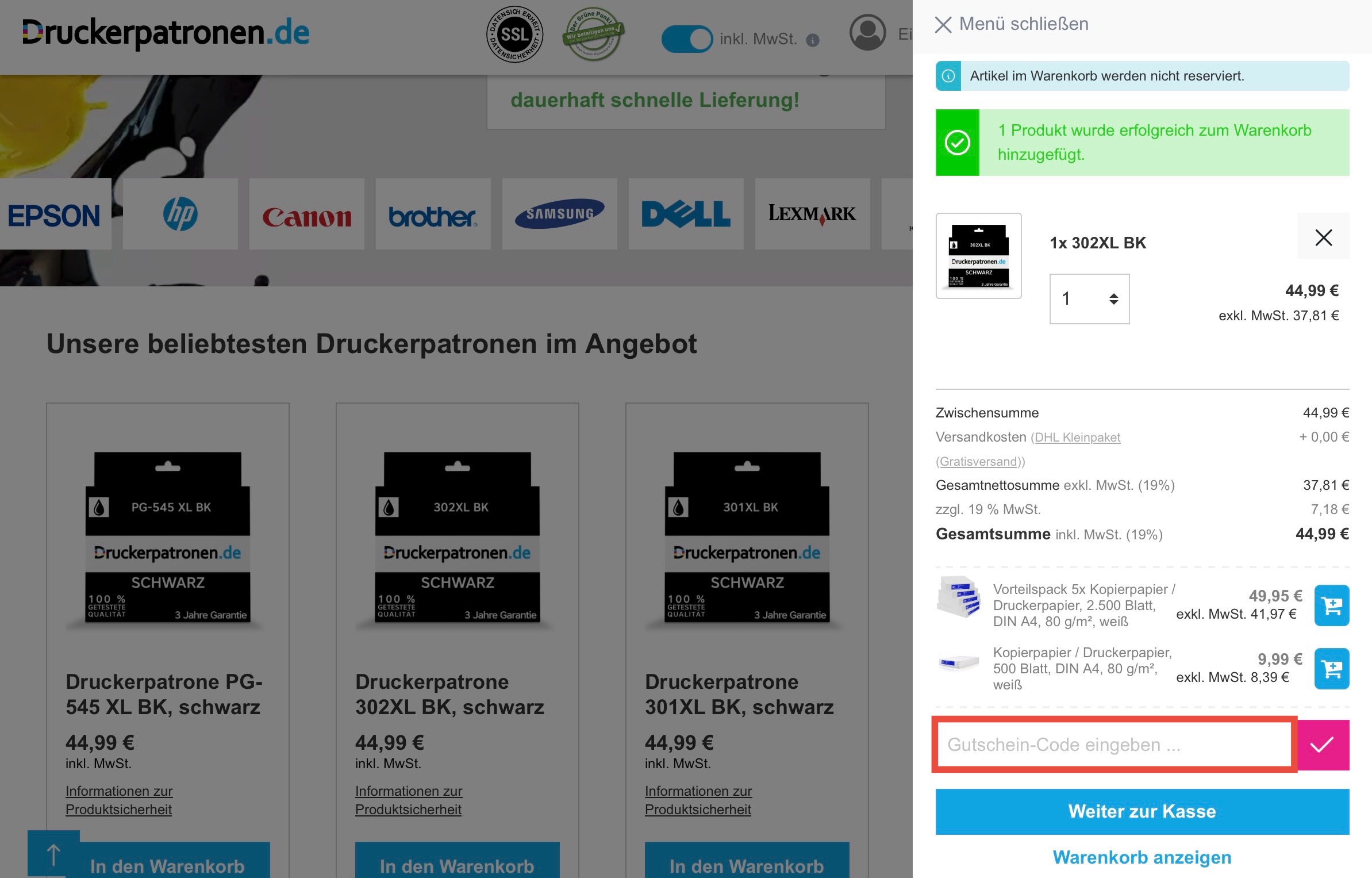Open 302XL BK cart item thumbnail

tap(978, 256)
